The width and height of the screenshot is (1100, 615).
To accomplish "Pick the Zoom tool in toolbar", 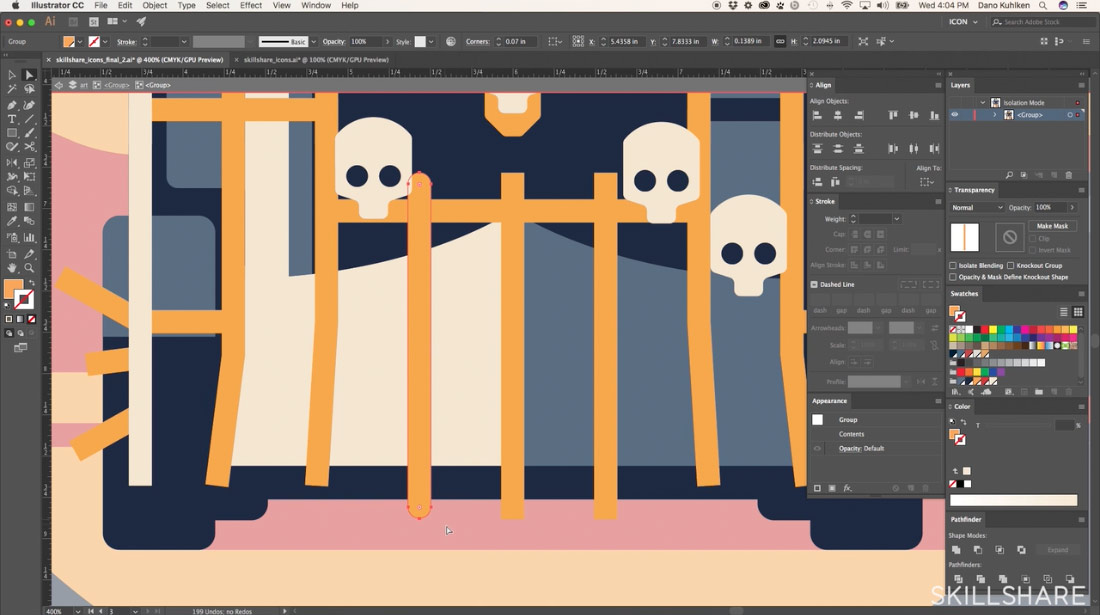I will [29, 268].
